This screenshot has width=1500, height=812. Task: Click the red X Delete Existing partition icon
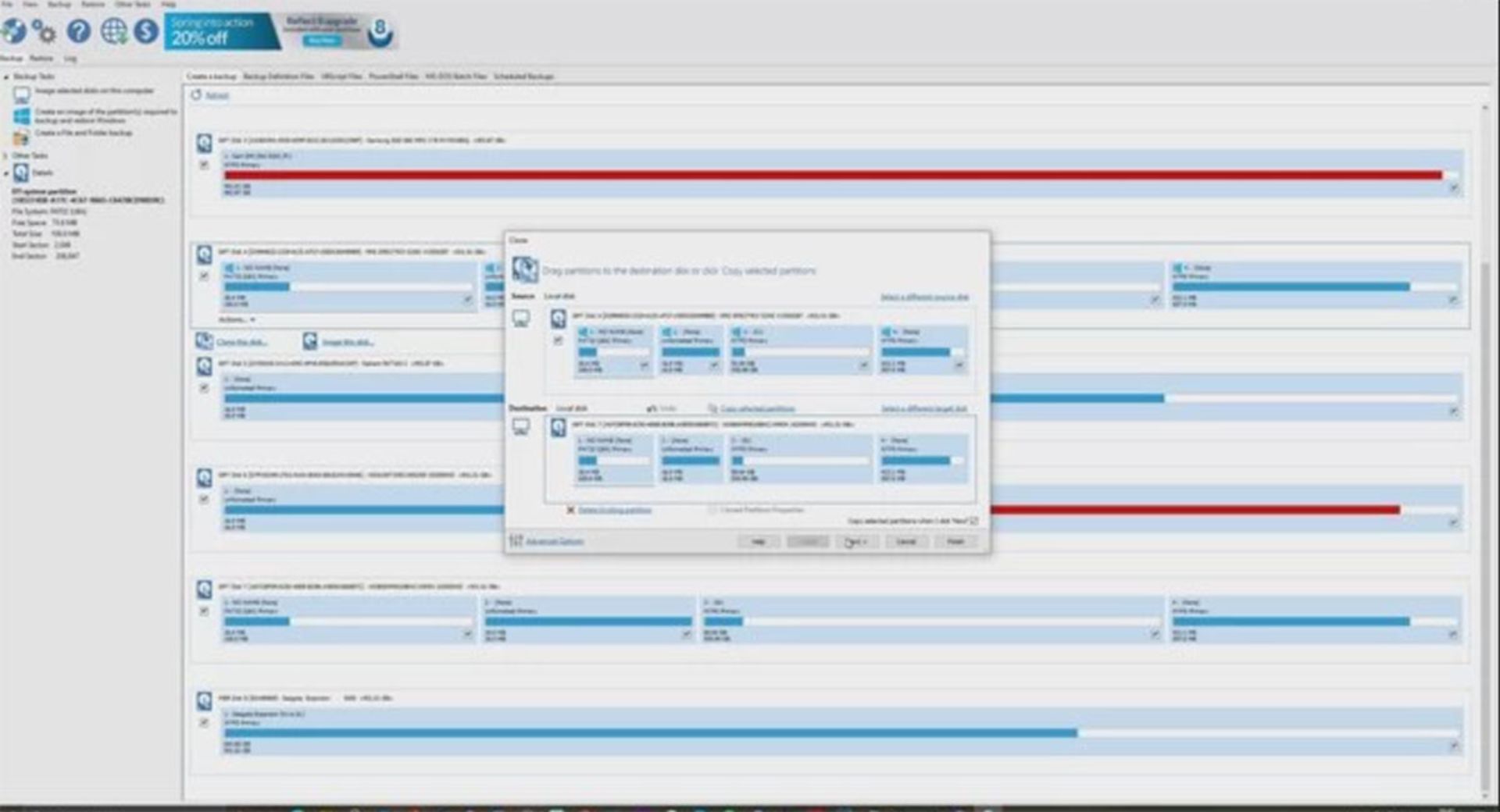pyautogui.click(x=570, y=510)
